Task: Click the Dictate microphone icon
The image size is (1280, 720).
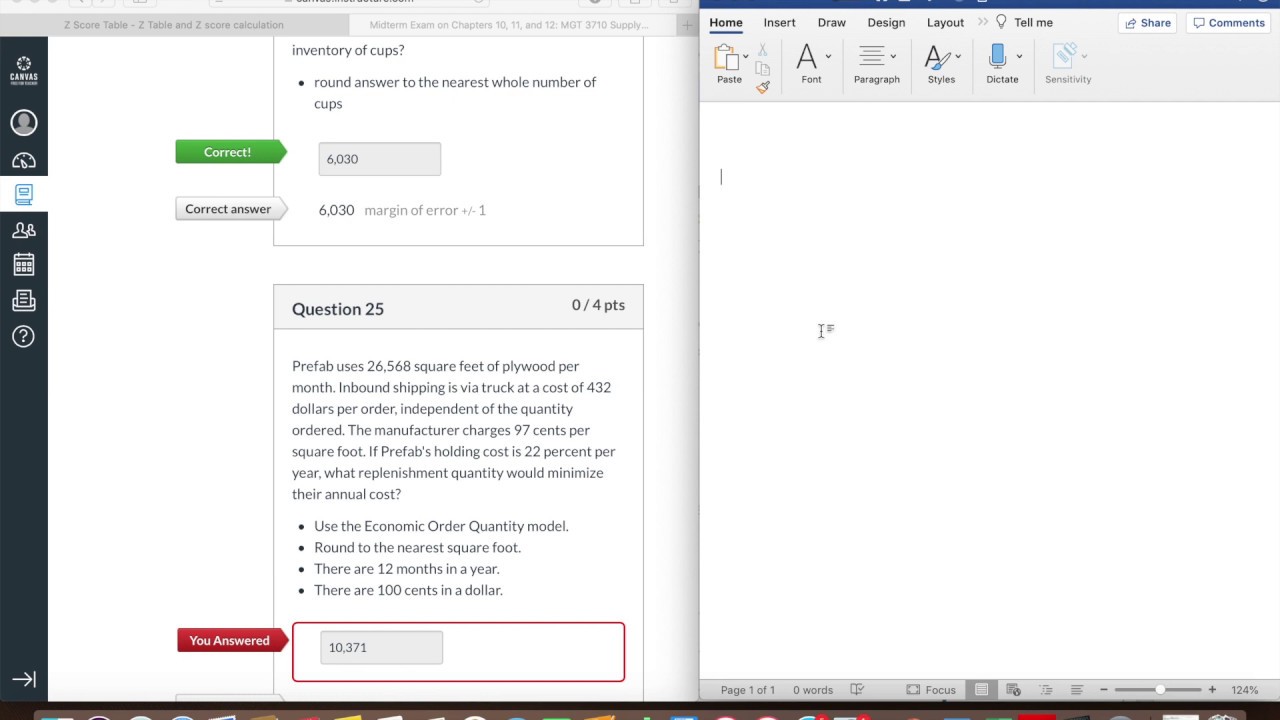Action: point(997,56)
